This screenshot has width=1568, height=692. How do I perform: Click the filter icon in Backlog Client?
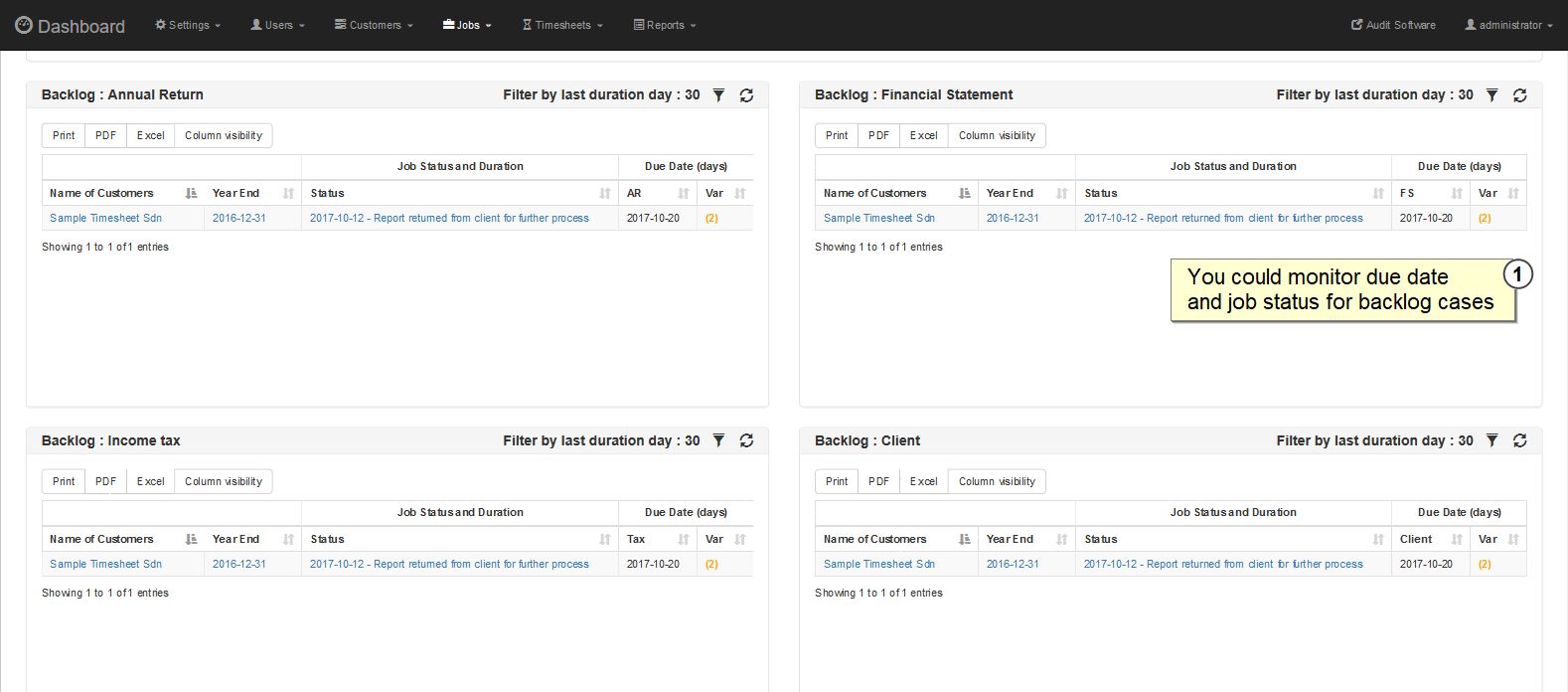(x=1491, y=441)
